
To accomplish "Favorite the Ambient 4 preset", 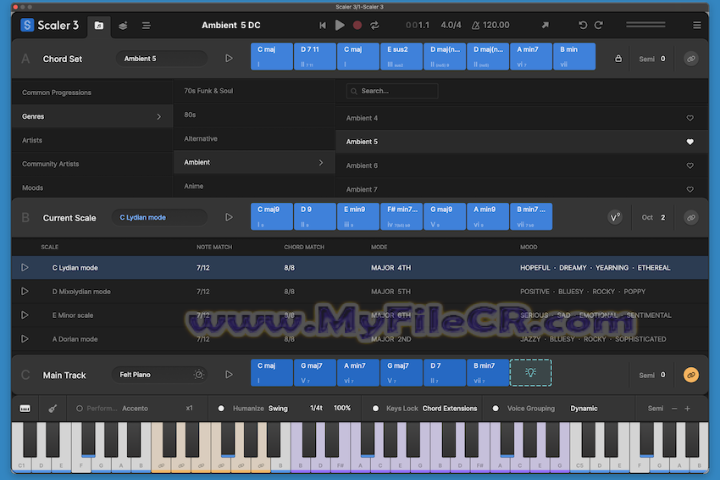I will tap(690, 118).
